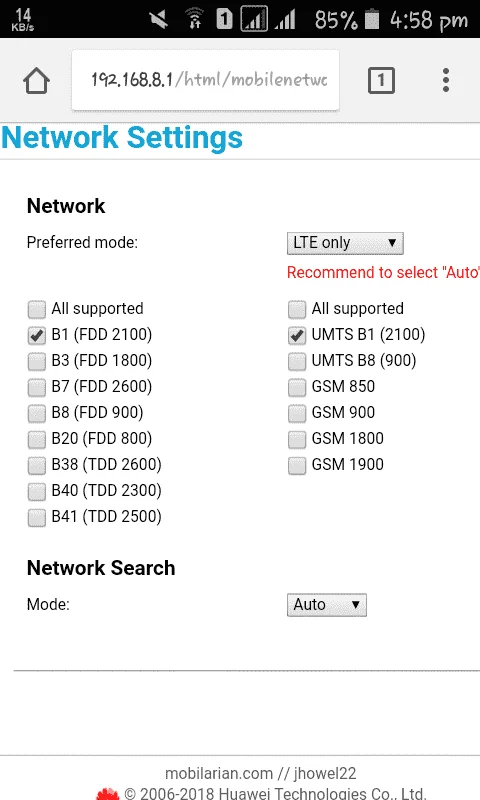Open the Network Search Mode Auto dropdown
This screenshot has width=480, height=800.
pos(327,605)
